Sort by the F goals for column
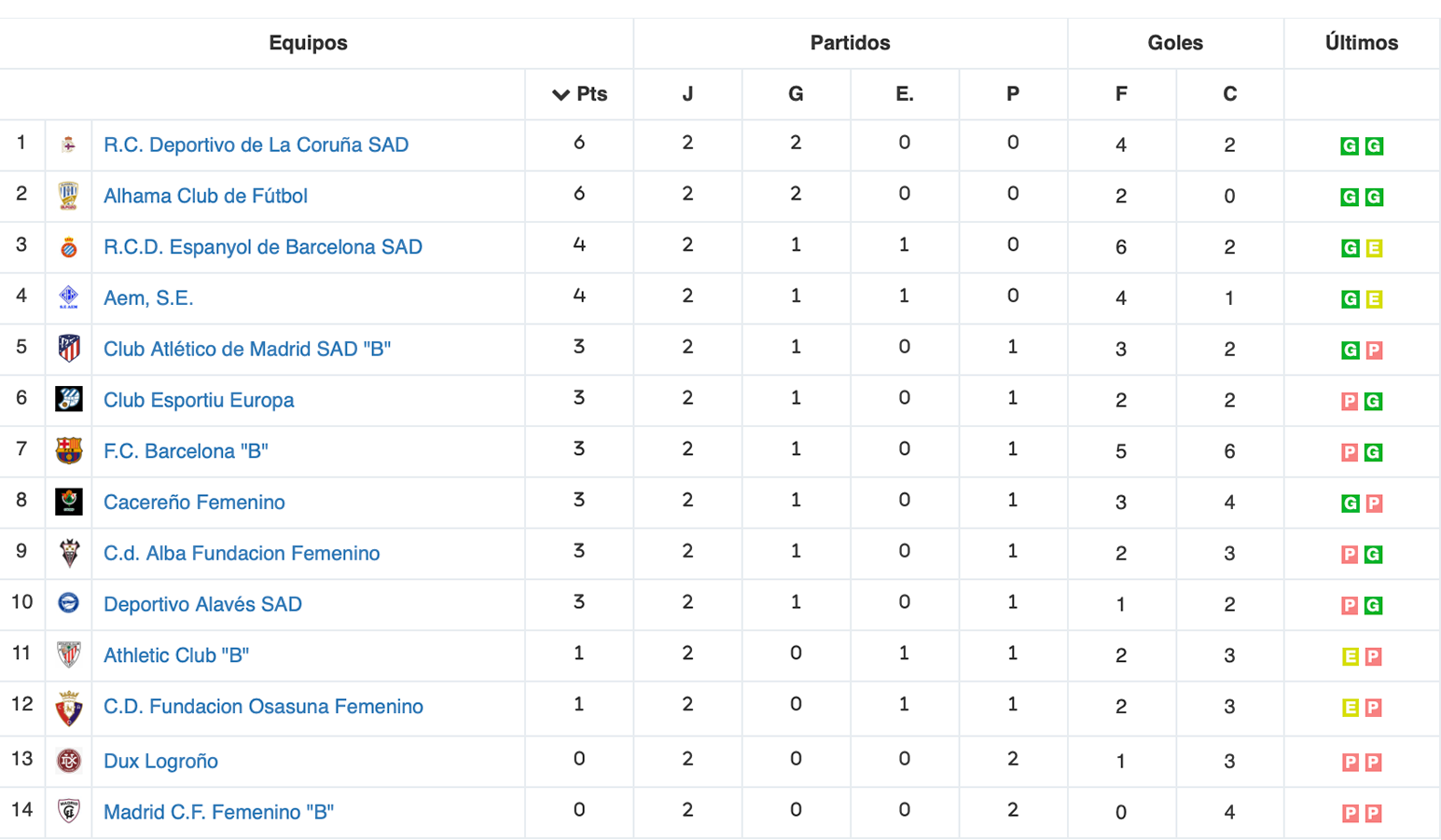The height and width of the screenshot is (840, 1441). [x=1121, y=94]
